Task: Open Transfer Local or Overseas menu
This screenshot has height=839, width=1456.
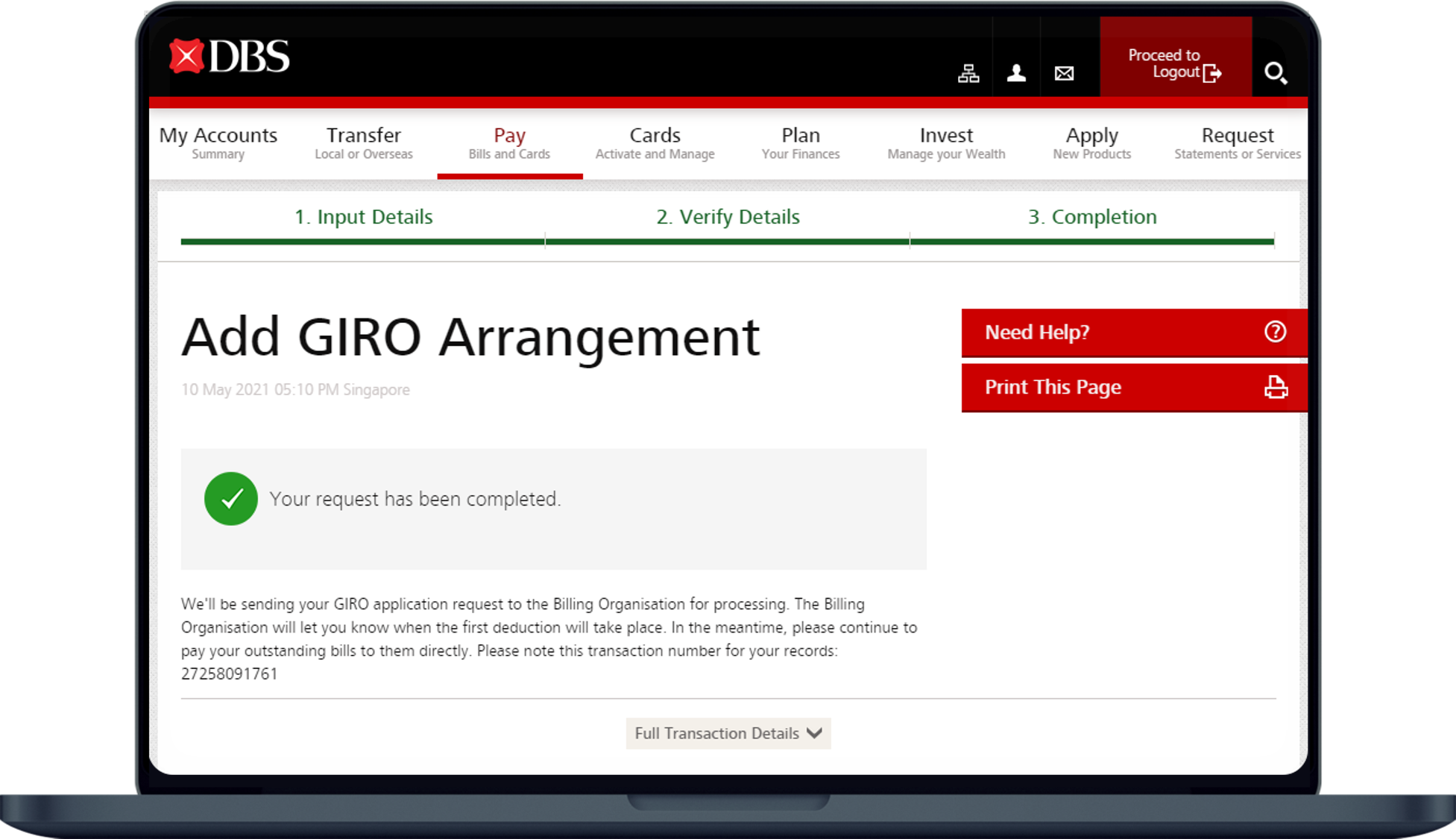Action: [x=364, y=143]
